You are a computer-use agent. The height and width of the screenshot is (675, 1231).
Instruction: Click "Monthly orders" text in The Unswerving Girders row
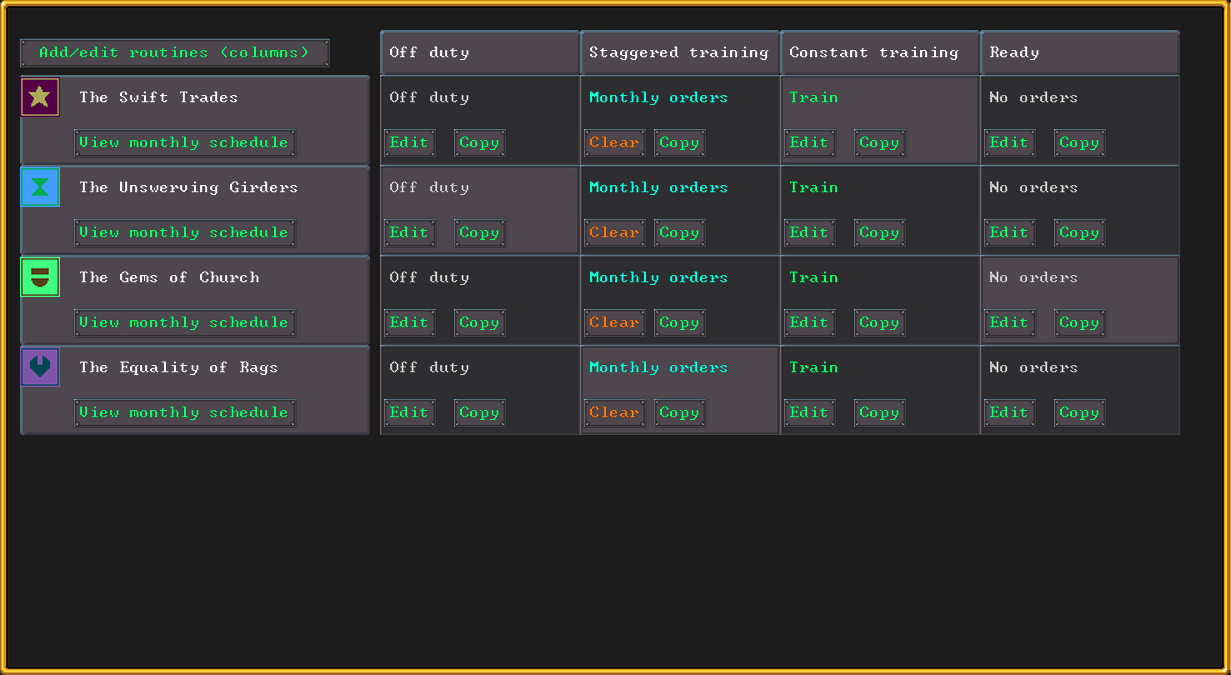pos(659,187)
